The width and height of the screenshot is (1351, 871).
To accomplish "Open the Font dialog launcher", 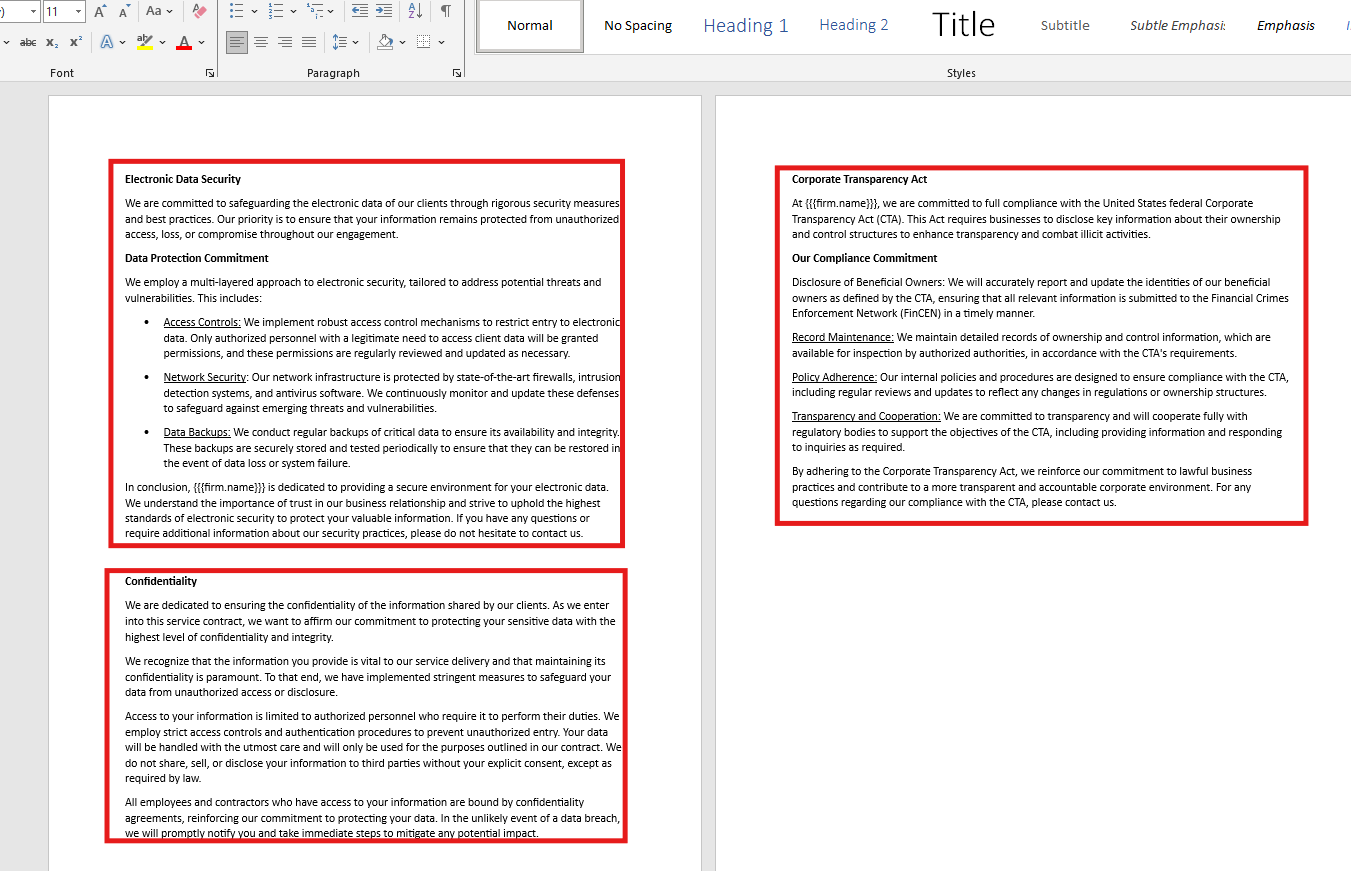I will [210, 73].
